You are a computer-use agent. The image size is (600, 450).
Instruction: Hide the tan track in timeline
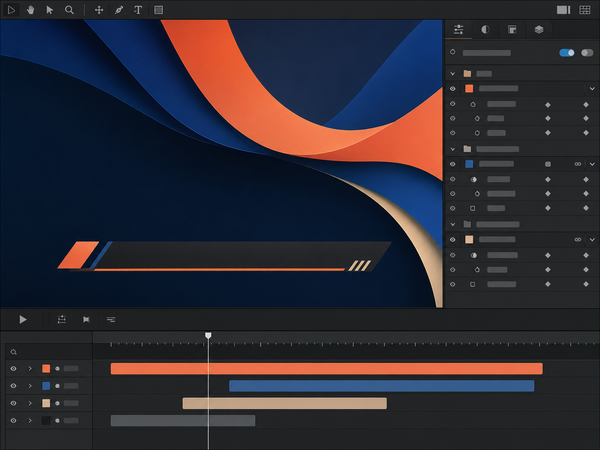(13, 403)
